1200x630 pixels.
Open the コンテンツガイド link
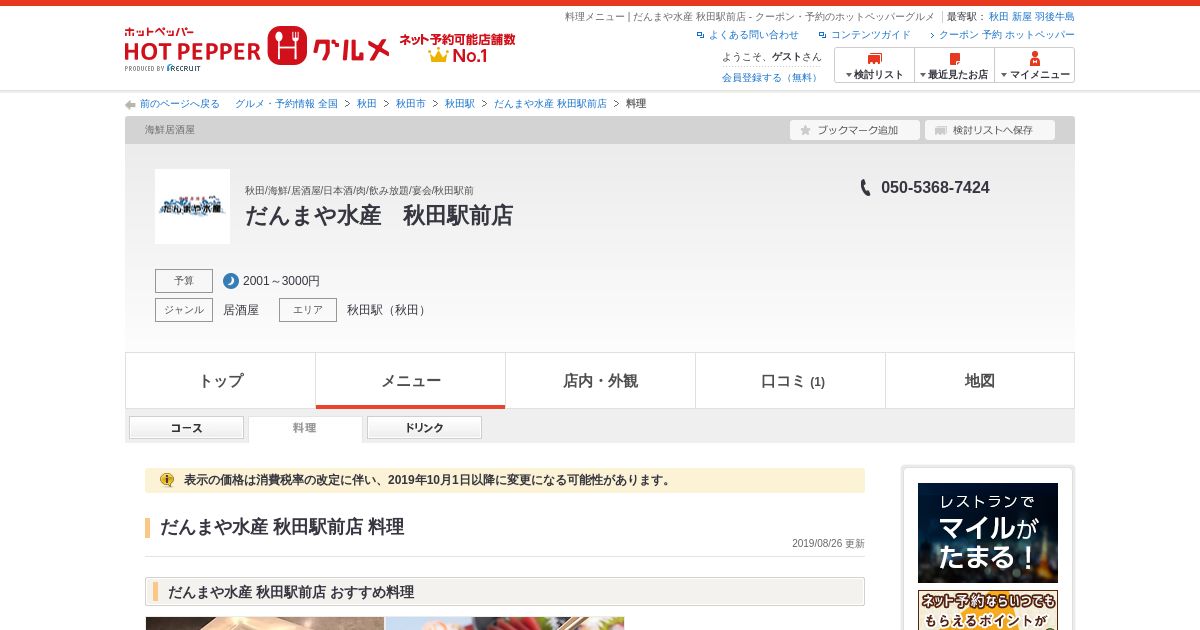pyautogui.click(x=870, y=34)
